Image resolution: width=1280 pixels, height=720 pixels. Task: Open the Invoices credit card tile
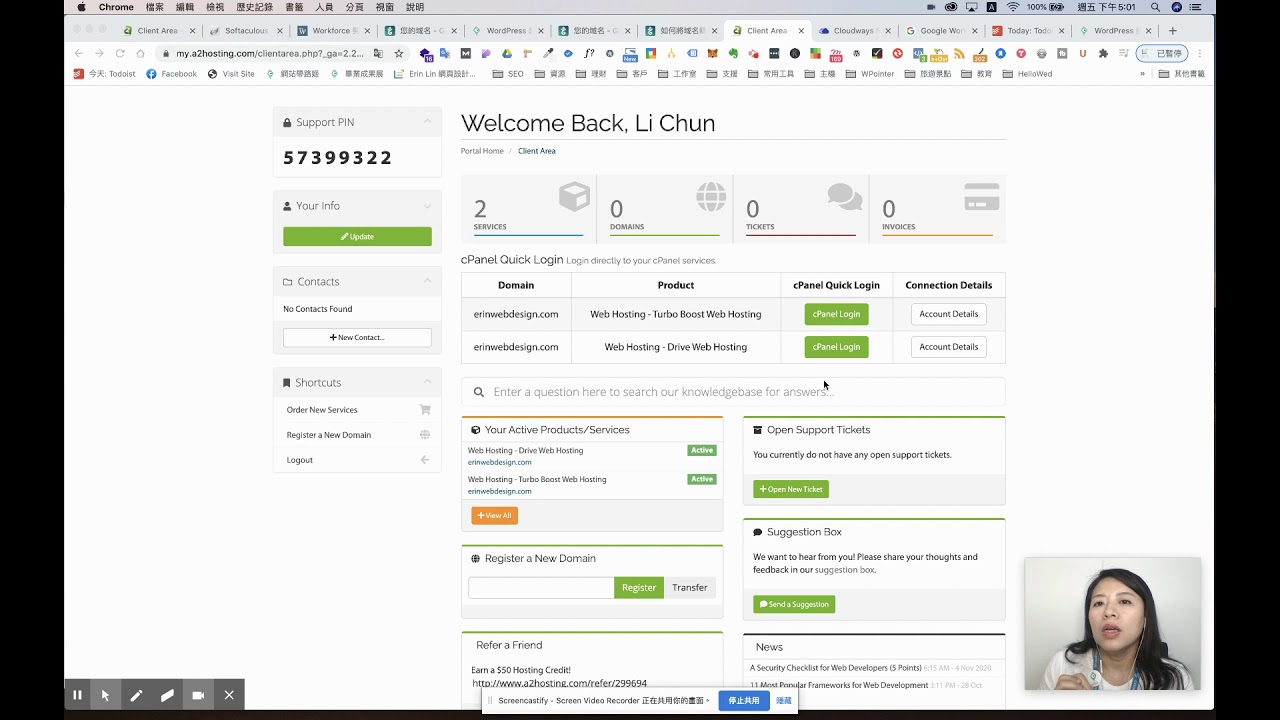936,209
